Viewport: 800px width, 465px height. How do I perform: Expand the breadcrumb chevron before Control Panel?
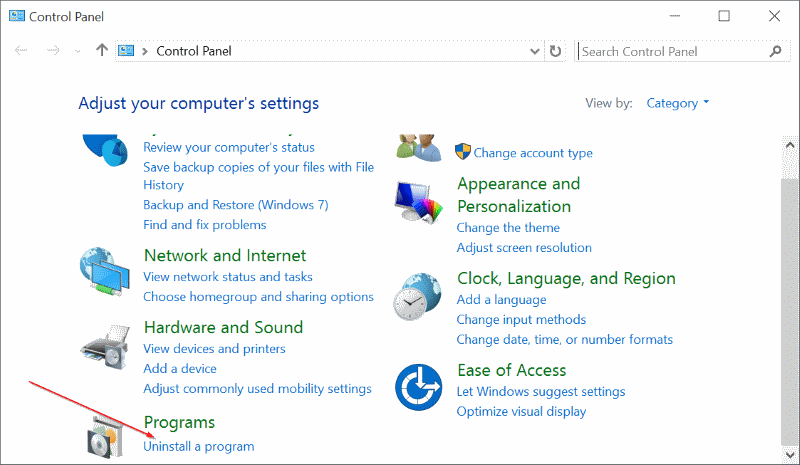(145, 51)
